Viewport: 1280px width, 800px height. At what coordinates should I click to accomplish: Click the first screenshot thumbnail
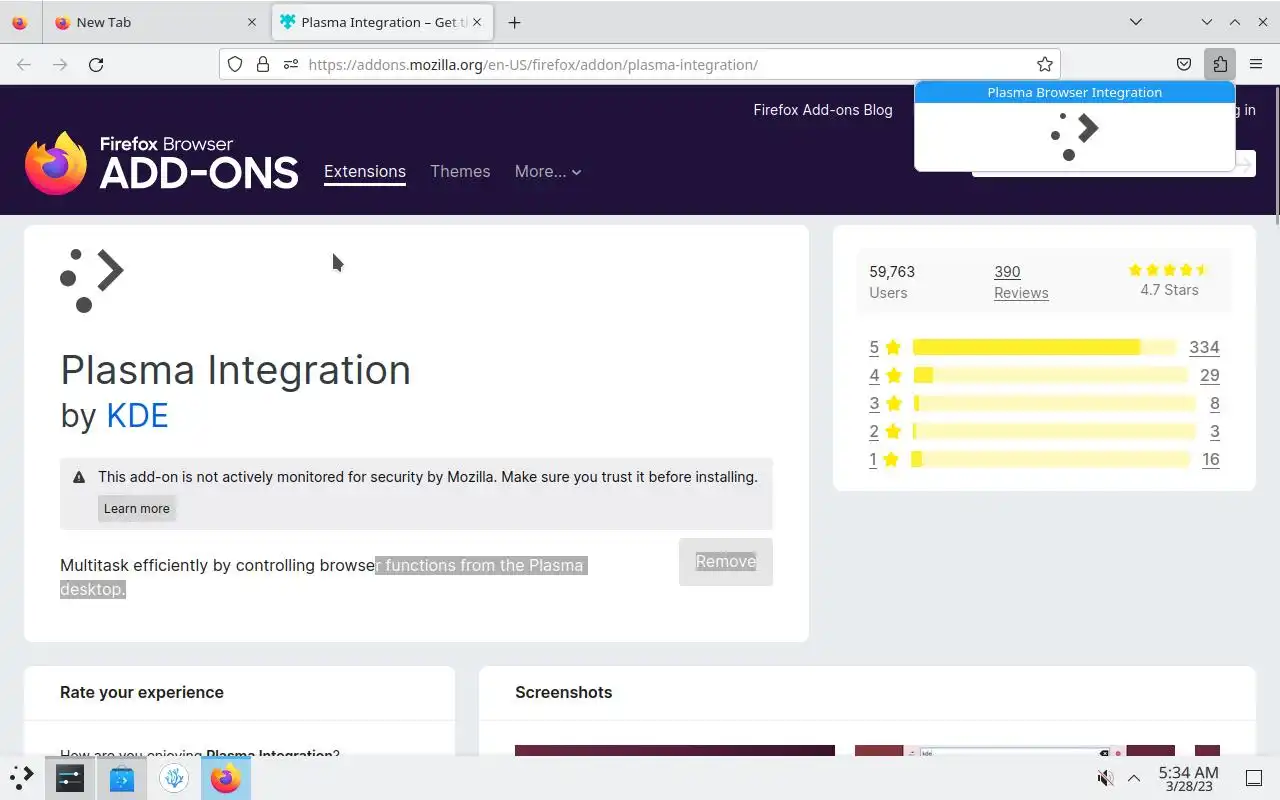[675, 750]
